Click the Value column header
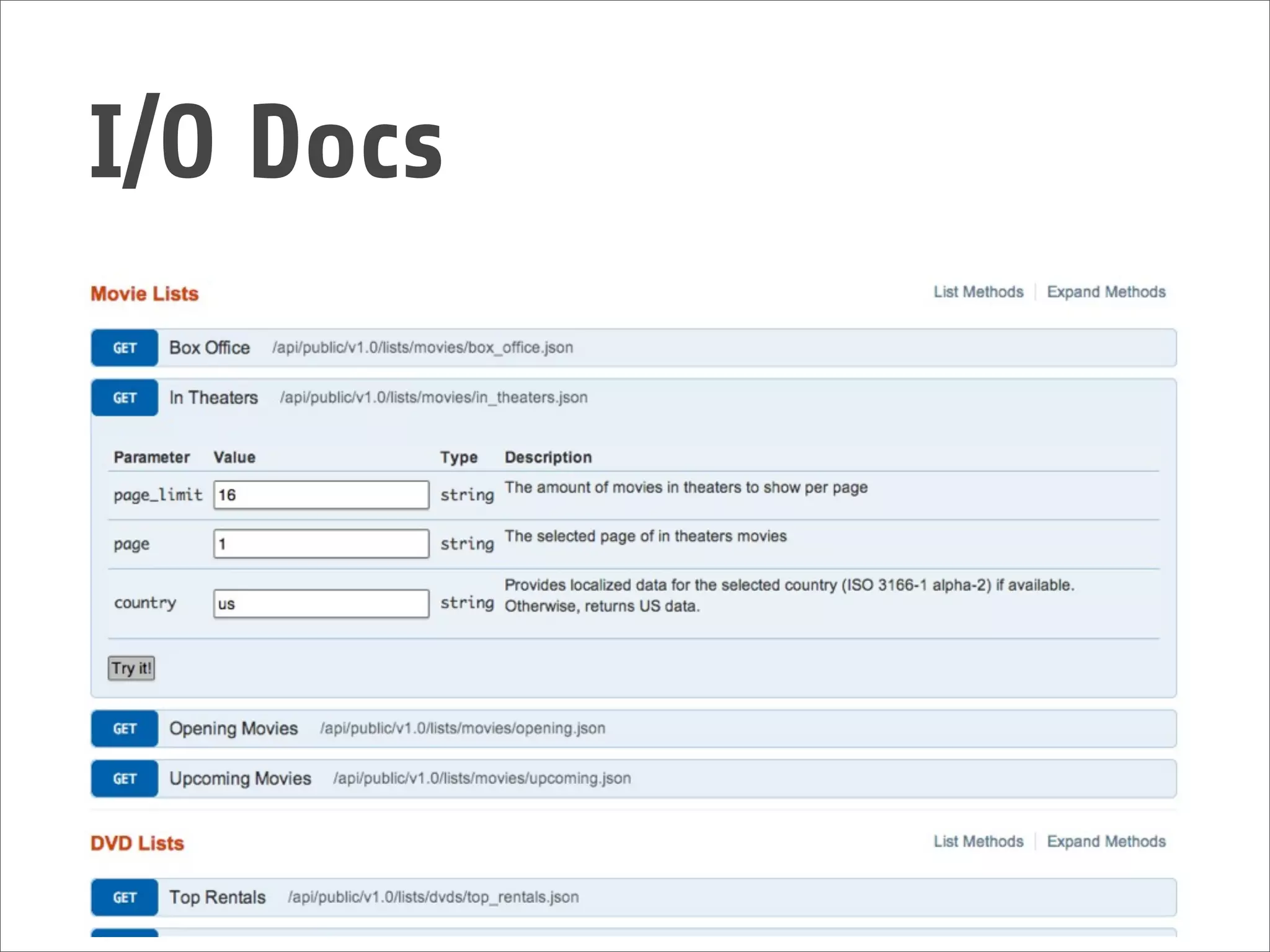 pyautogui.click(x=234, y=457)
